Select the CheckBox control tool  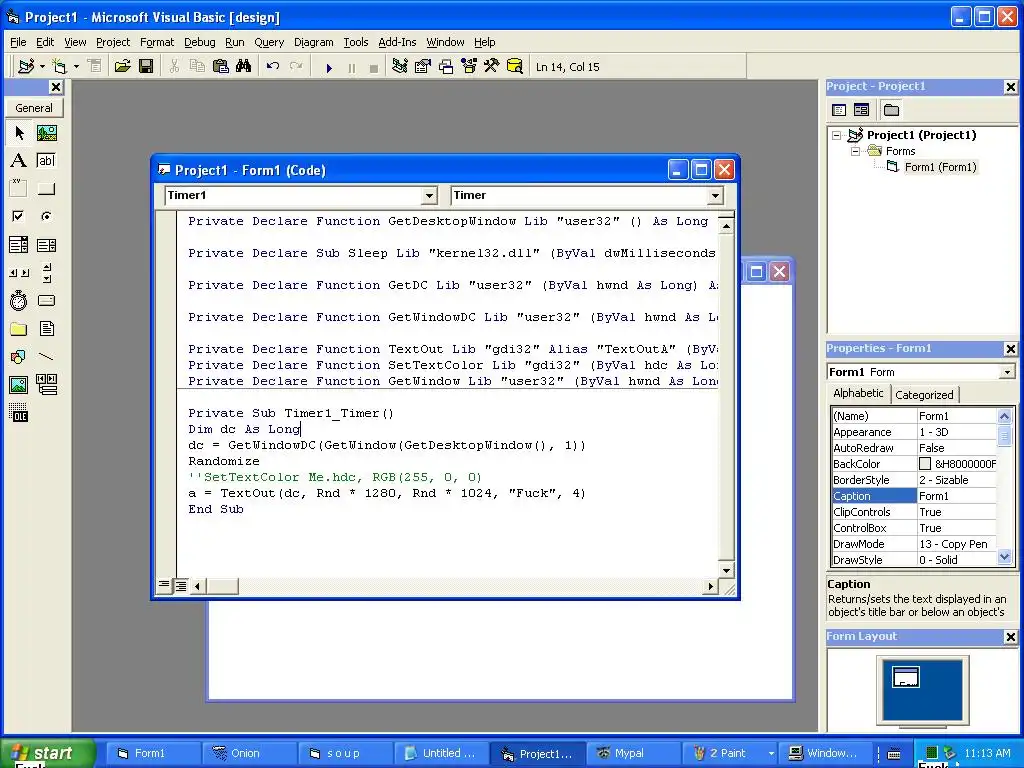point(19,216)
